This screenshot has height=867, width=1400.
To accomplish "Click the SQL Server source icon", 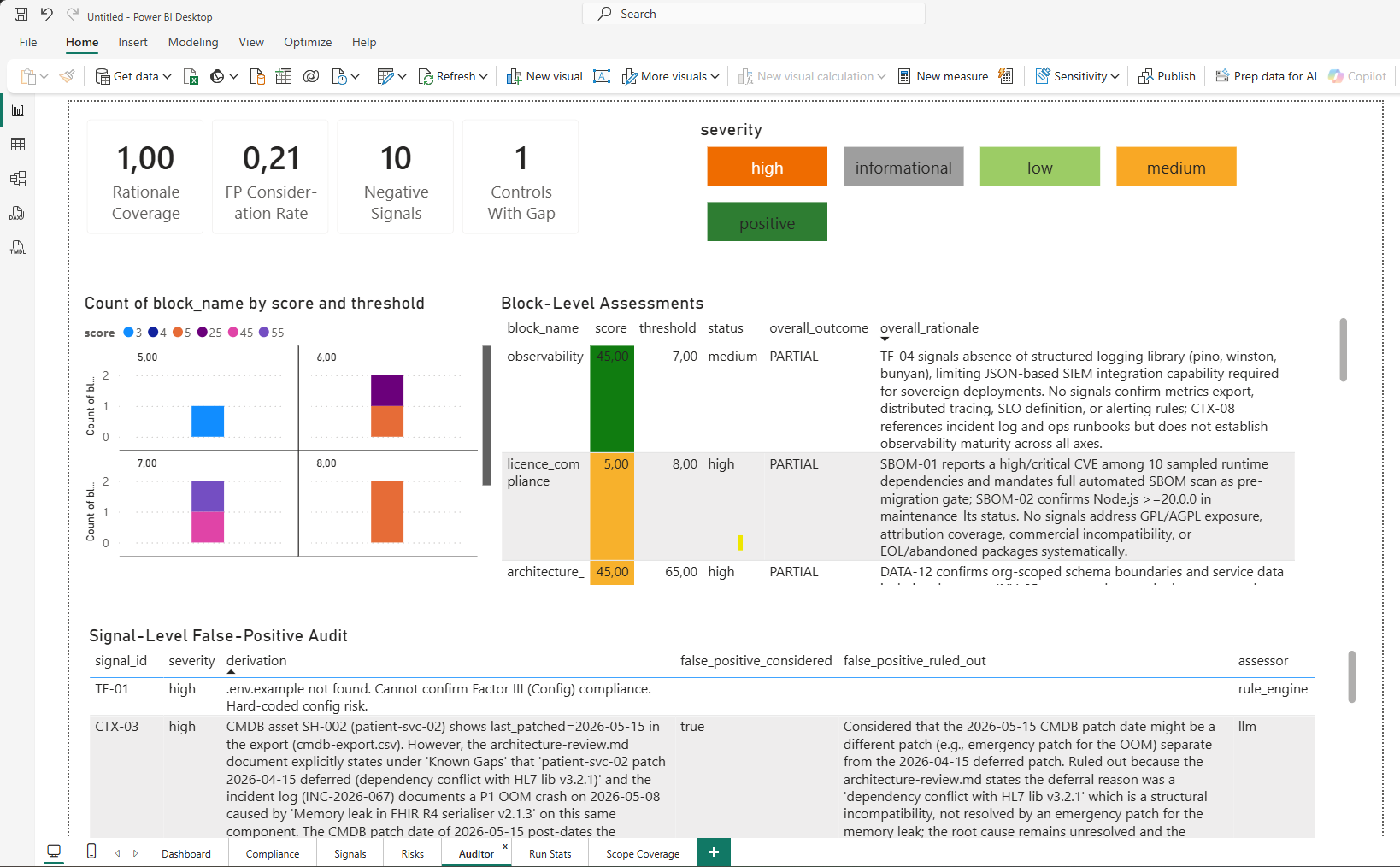I will point(256,76).
